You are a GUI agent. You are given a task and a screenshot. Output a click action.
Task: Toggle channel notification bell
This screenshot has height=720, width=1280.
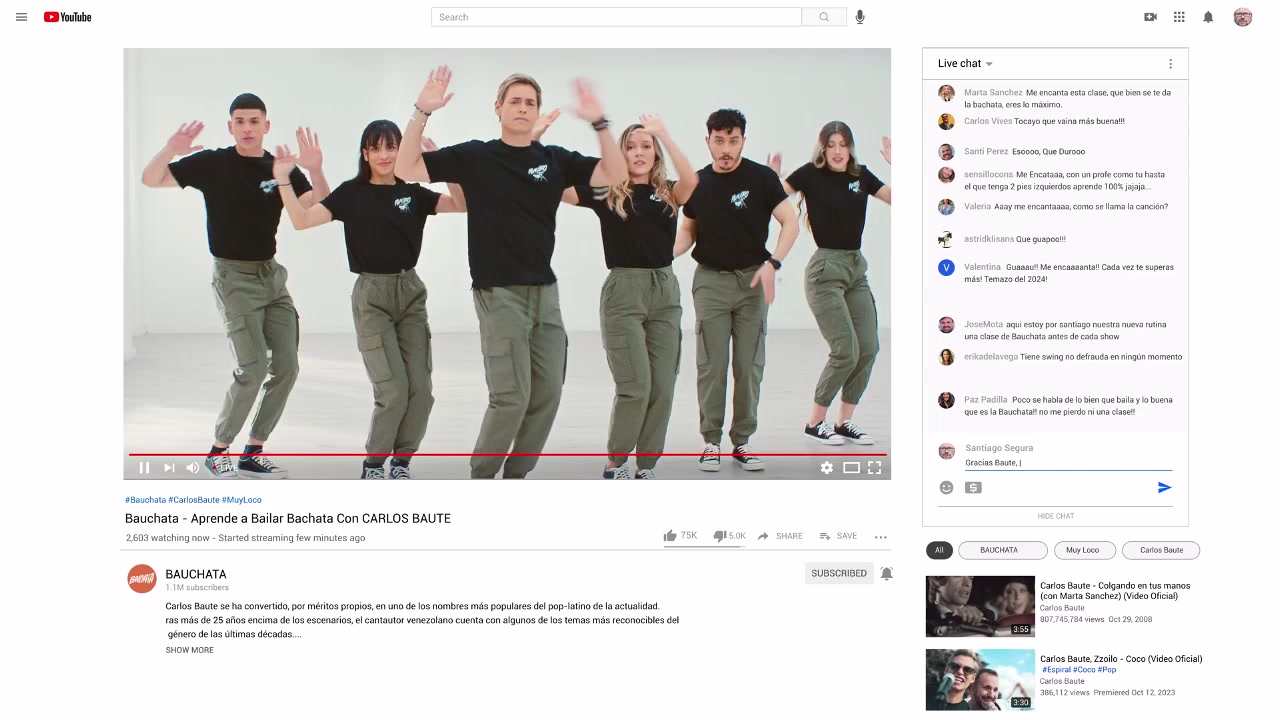(886, 573)
